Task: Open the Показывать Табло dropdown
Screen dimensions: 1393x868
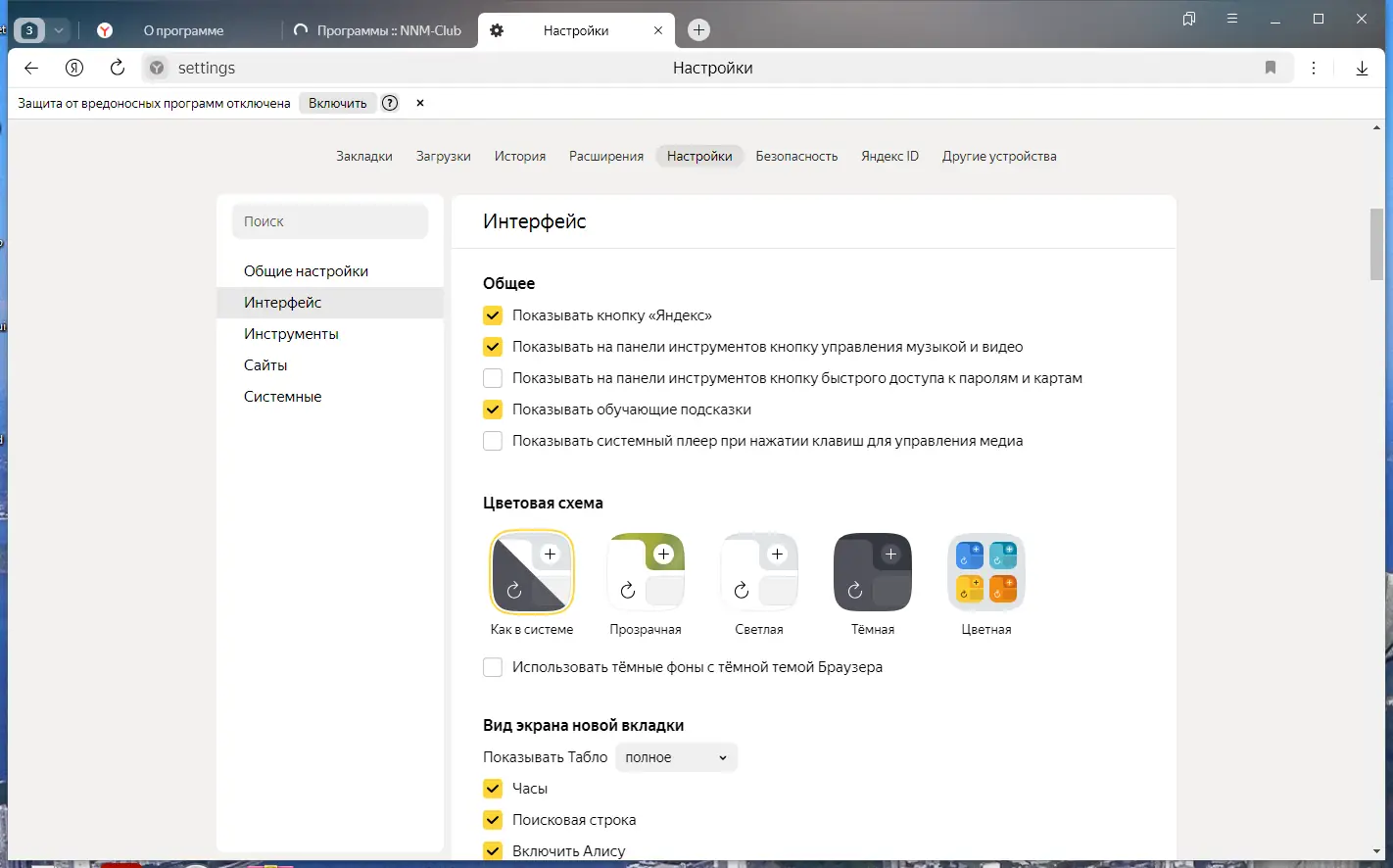Action: 676,757
